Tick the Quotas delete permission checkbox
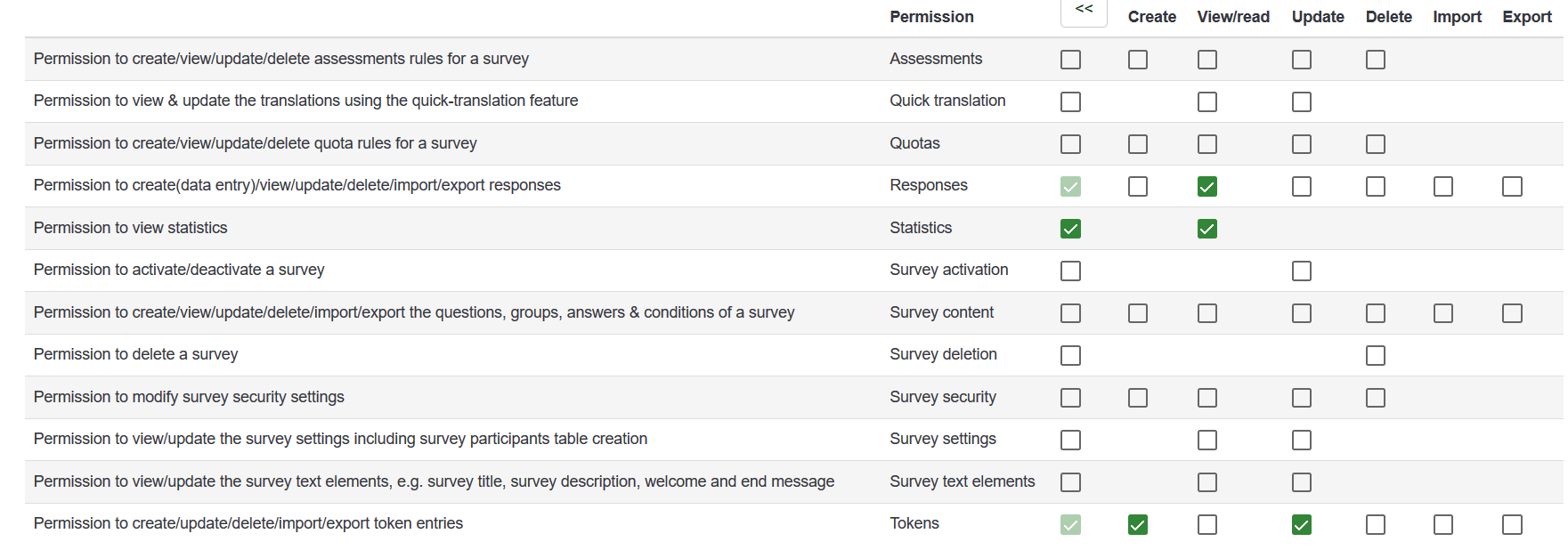The width and height of the screenshot is (1568, 558). pyautogui.click(x=1376, y=144)
